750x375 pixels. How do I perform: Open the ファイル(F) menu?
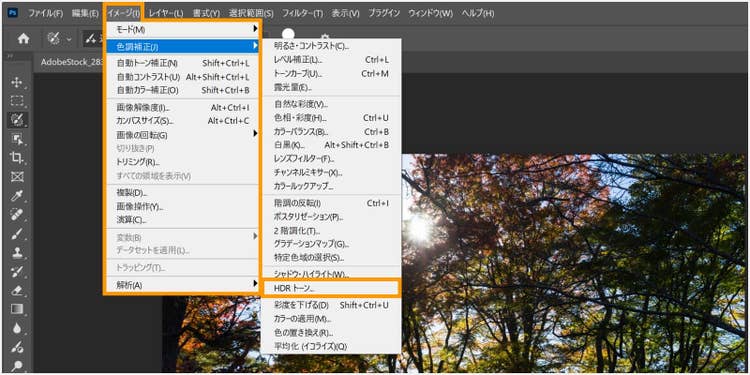click(45, 13)
